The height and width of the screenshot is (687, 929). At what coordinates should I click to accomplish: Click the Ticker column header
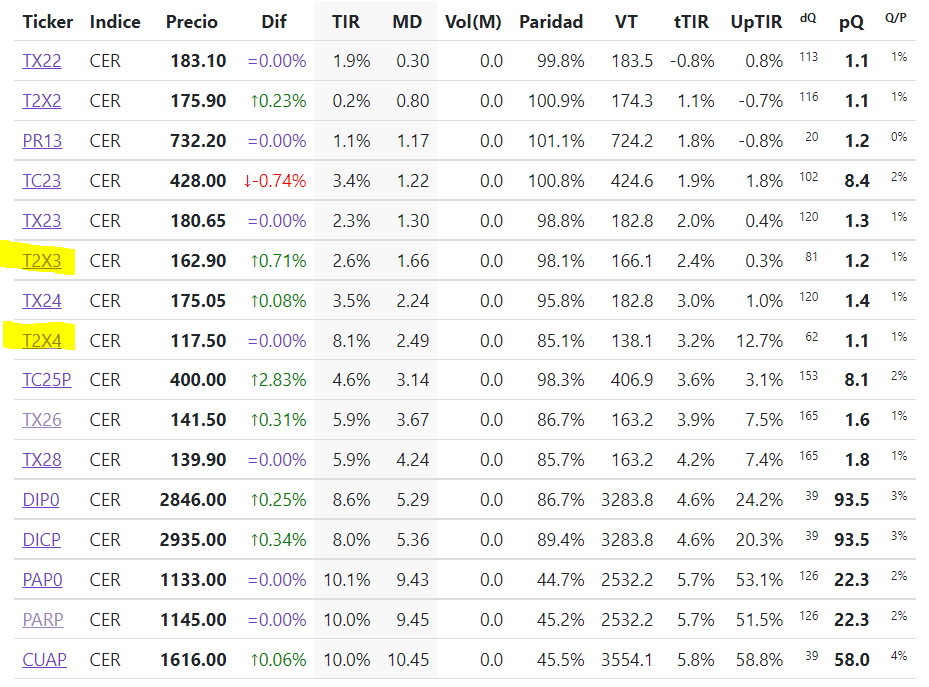click(x=47, y=22)
